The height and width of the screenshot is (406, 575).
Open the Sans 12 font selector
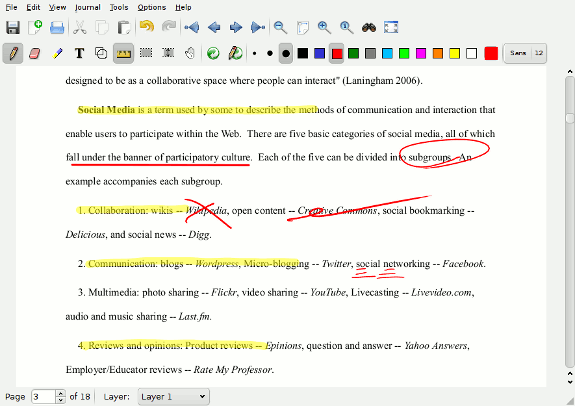(x=525, y=54)
